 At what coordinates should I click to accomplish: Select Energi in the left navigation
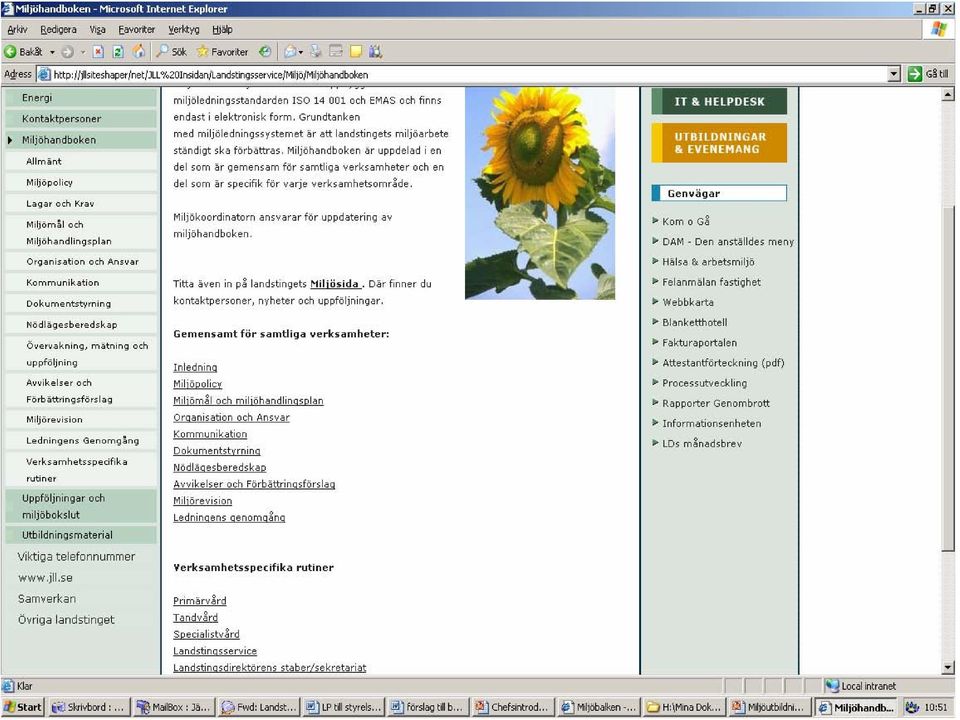[x=81, y=98]
